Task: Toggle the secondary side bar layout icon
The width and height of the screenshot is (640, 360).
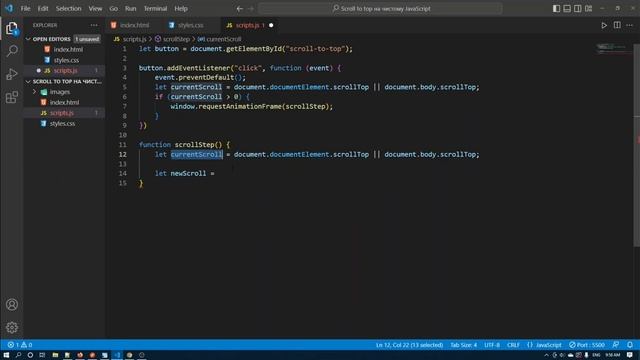Action: 578,9
